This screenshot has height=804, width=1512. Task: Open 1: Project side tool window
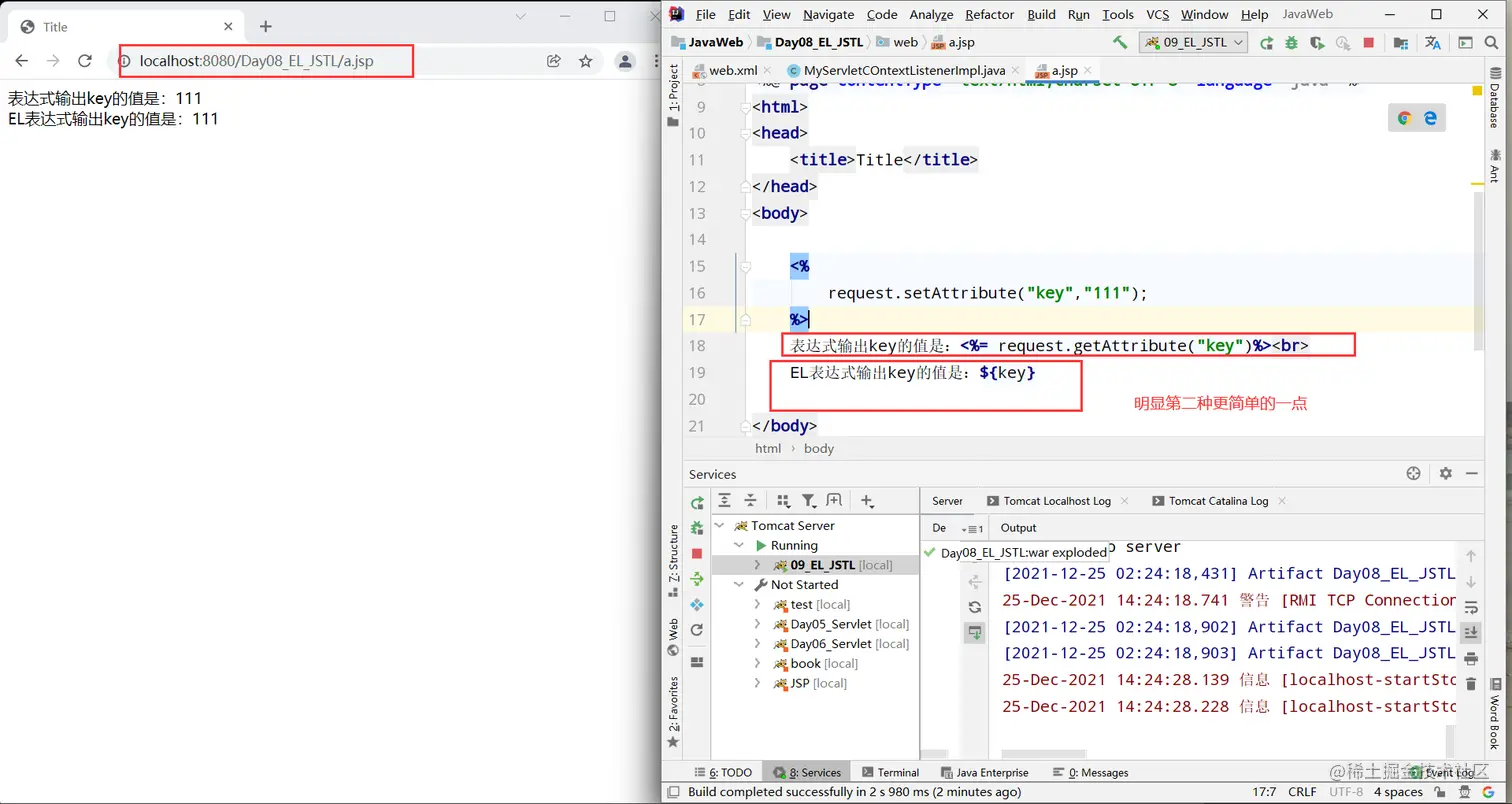coord(673,94)
